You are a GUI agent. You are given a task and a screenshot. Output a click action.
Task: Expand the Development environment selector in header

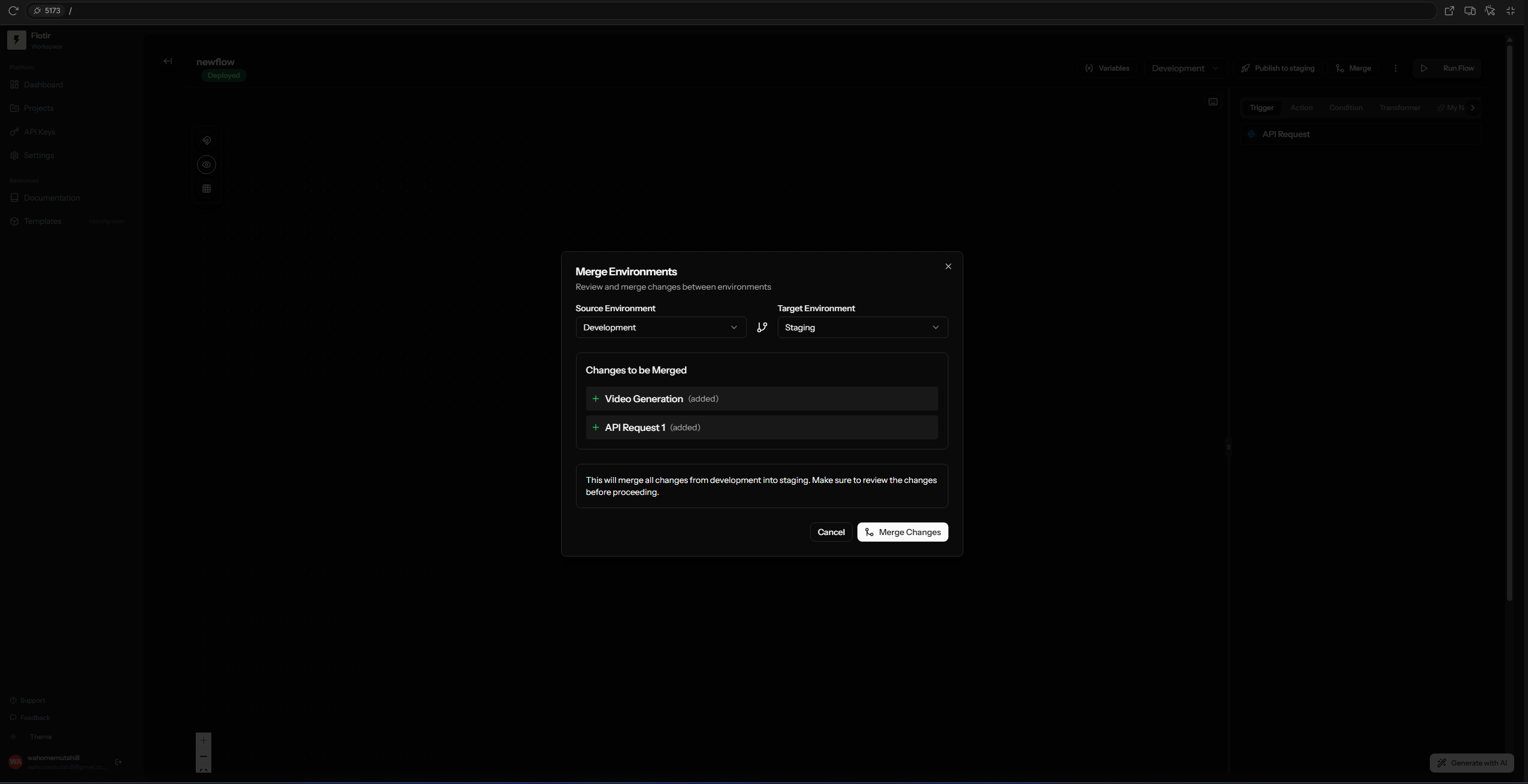1184,68
